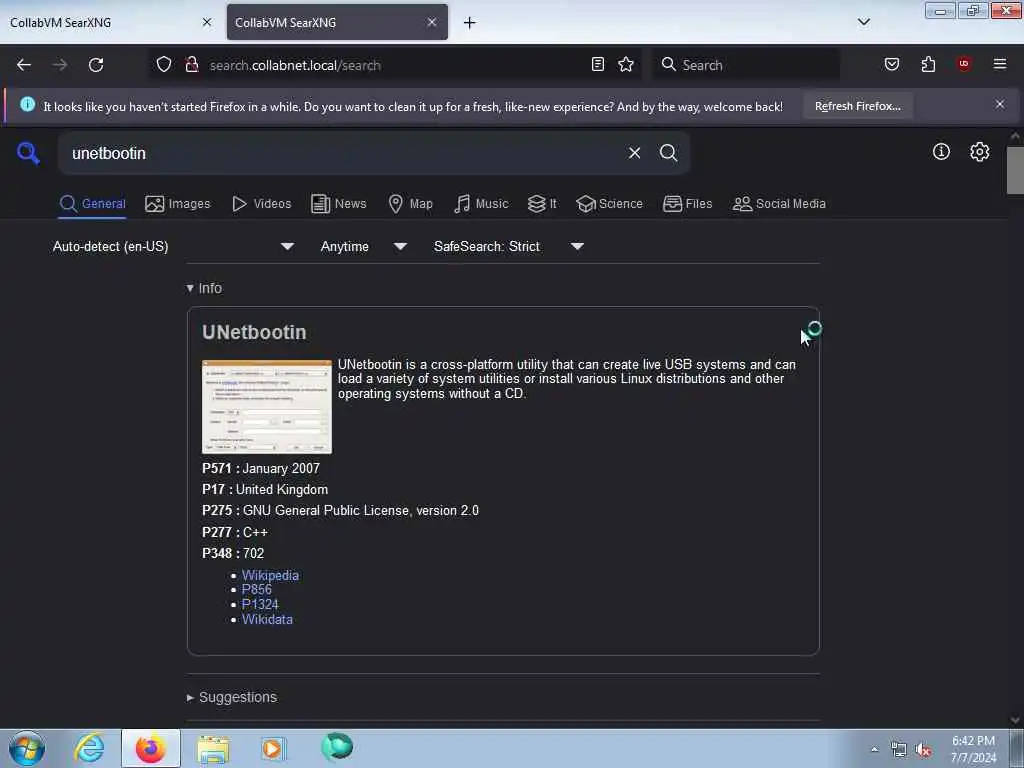List all tabs with the chevron

tap(863, 22)
